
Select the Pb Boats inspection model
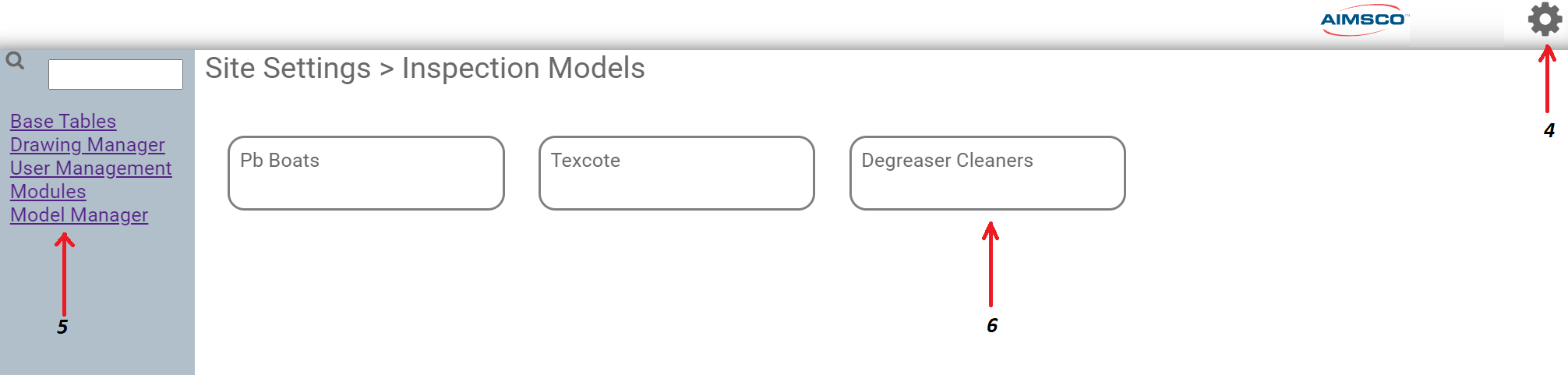coord(366,173)
